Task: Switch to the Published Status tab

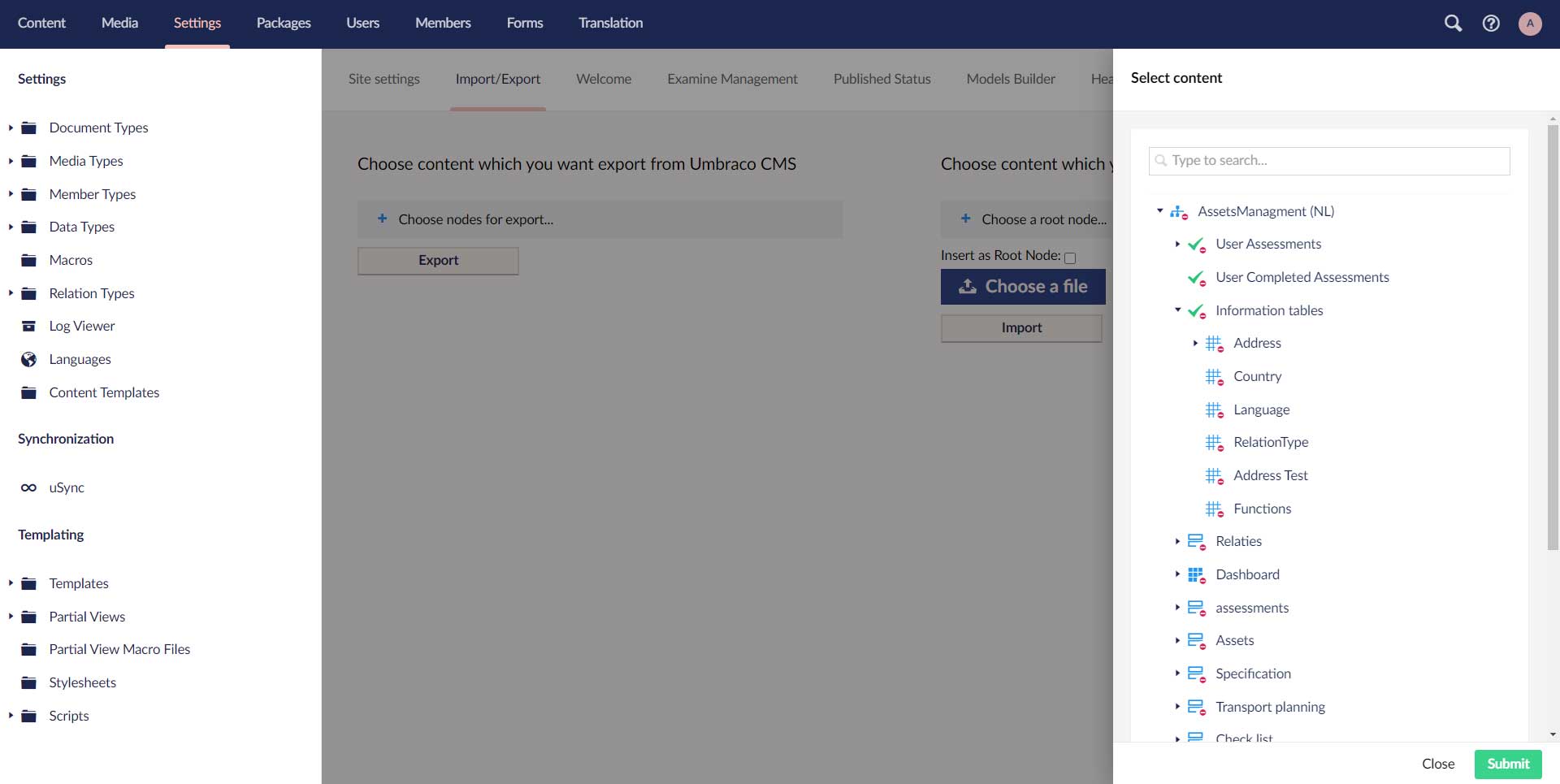Action: (882, 79)
